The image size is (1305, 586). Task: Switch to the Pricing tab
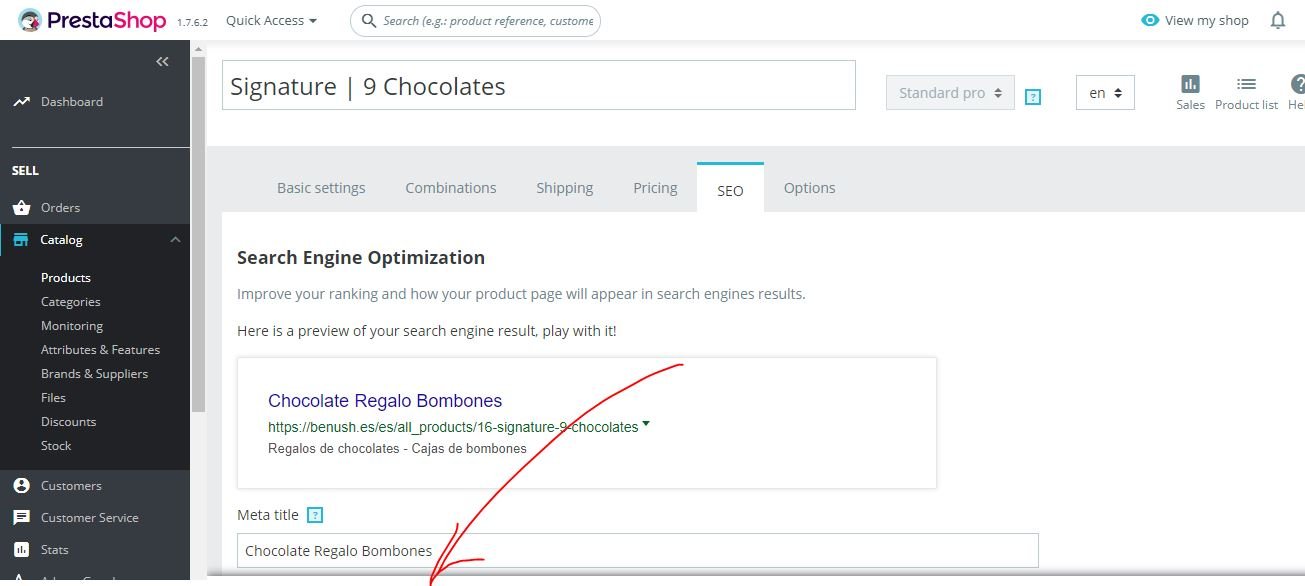point(655,188)
